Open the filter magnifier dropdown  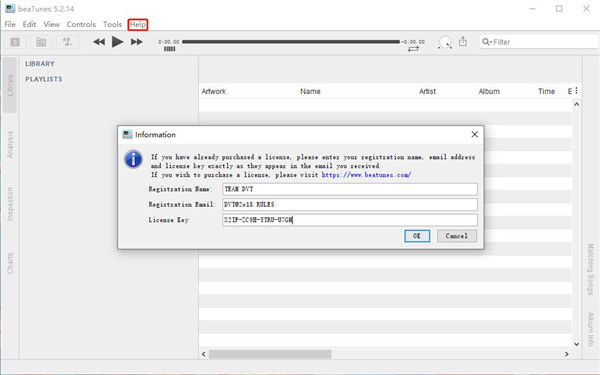pos(487,42)
